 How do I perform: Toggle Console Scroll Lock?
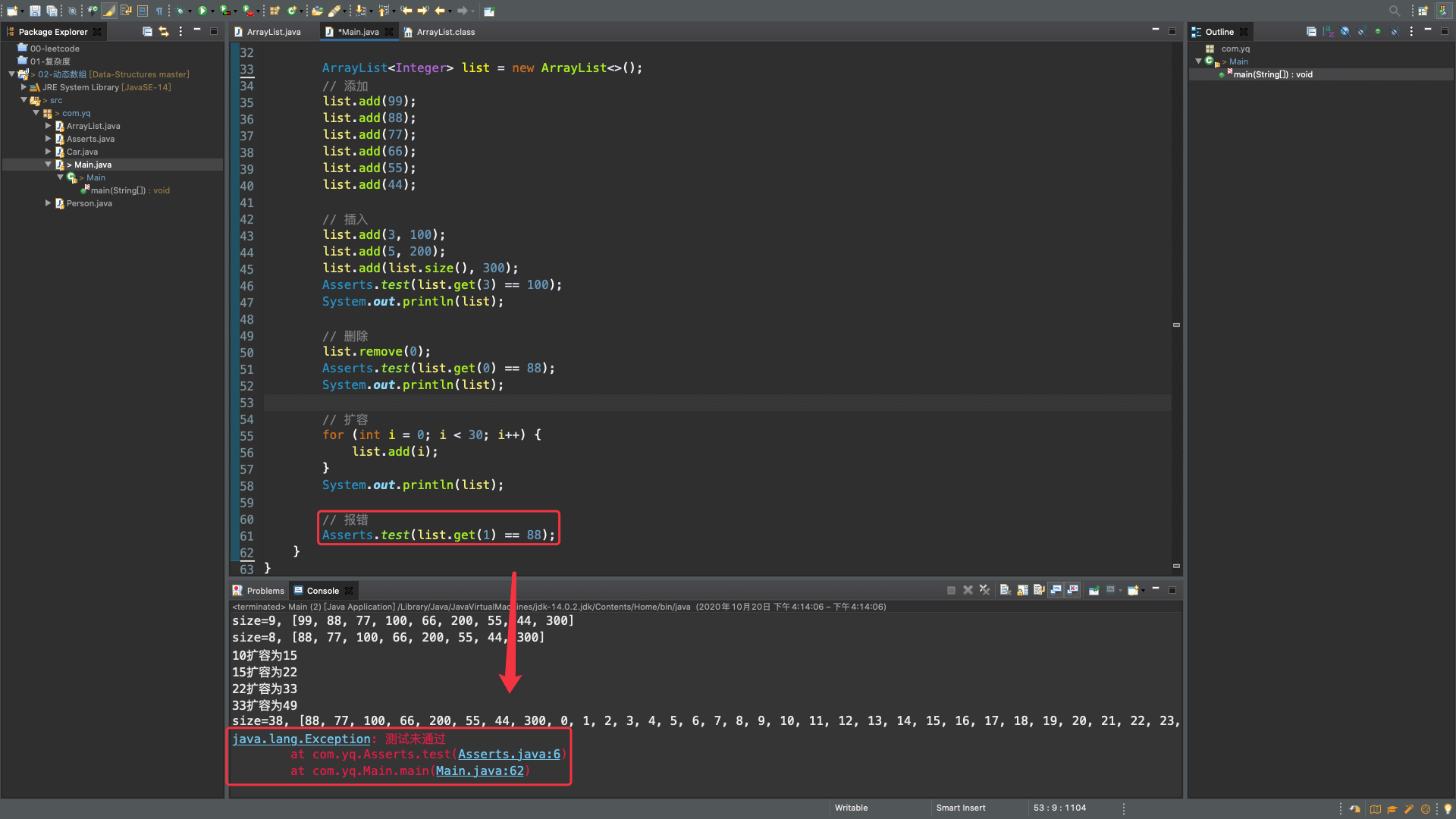tap(1023, 590)
